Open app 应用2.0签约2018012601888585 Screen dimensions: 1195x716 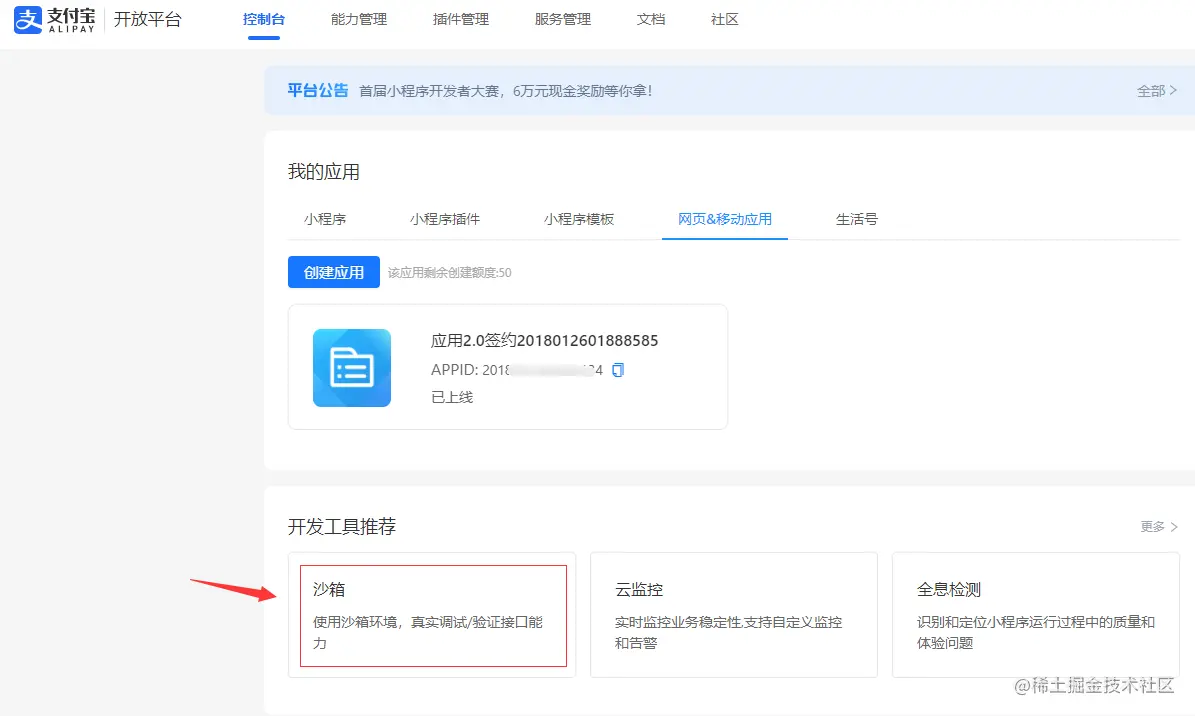pyautogui.click(x=544, y=341)
